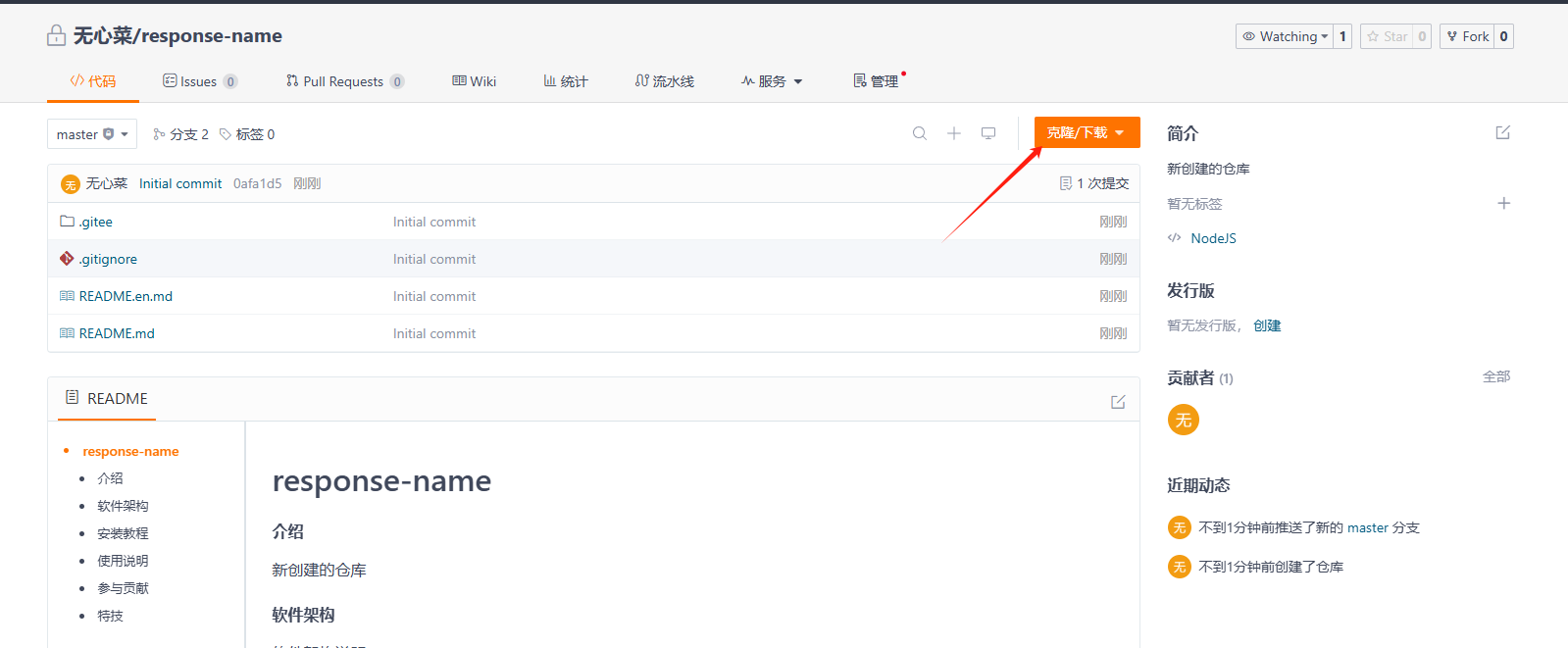Click the search magnifier icon in repository toolbar
Image resolution: width=1568 pixels, height=648 pixels.
coord(920,133)
